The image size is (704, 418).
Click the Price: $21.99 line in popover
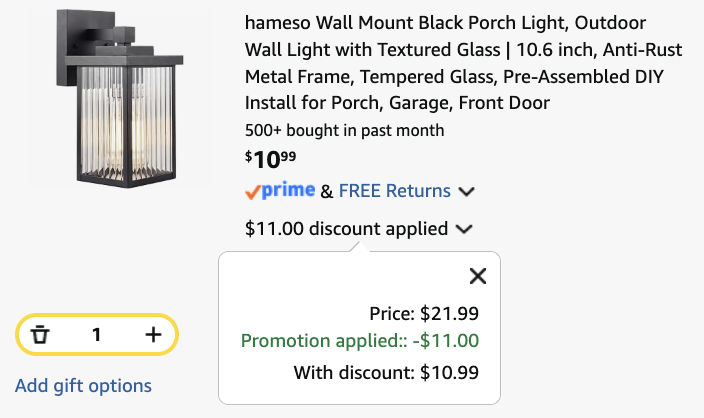424,313
